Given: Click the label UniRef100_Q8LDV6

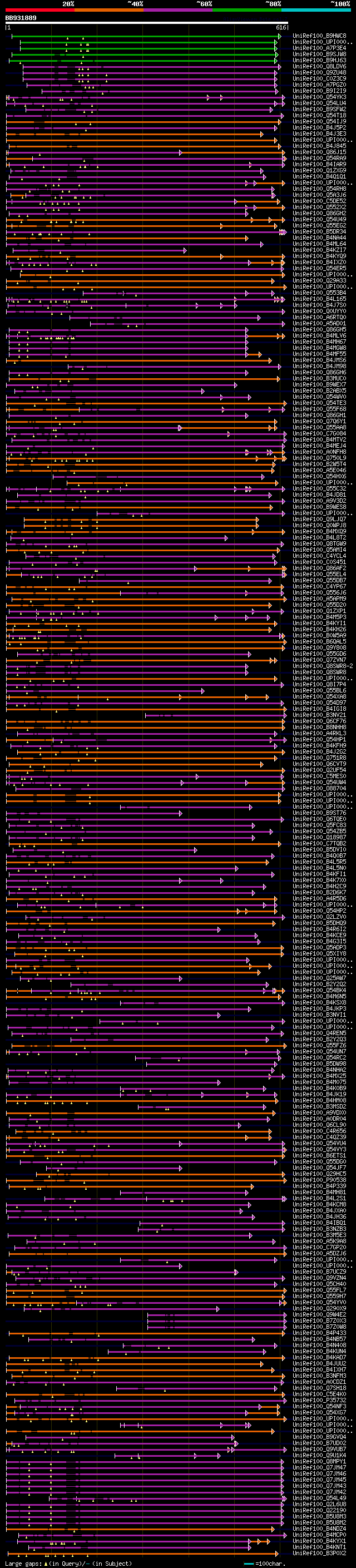Looking at the screenshot, I should (319, 66).
